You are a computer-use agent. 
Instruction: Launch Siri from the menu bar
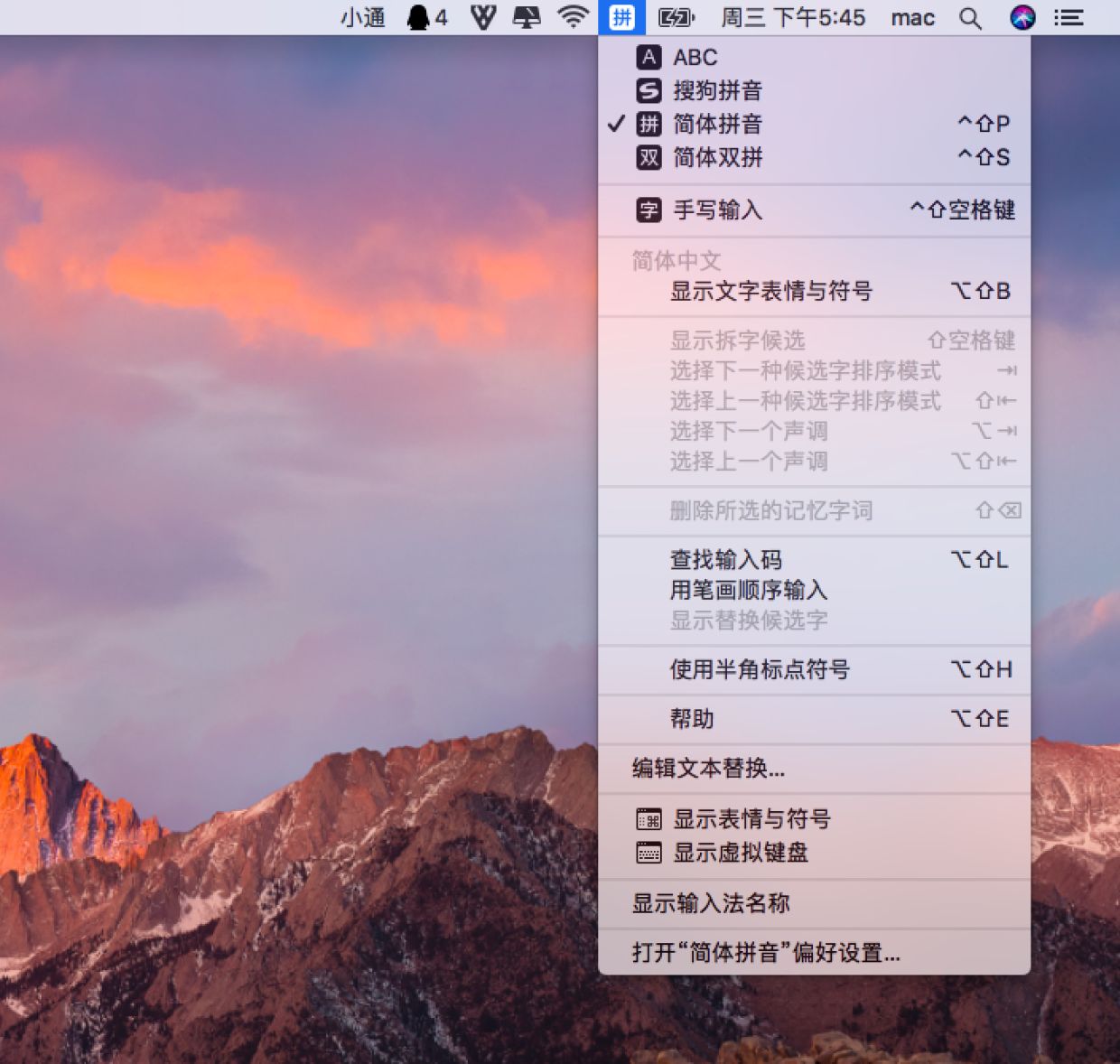pyautogui.click(x=1022, y=17)
